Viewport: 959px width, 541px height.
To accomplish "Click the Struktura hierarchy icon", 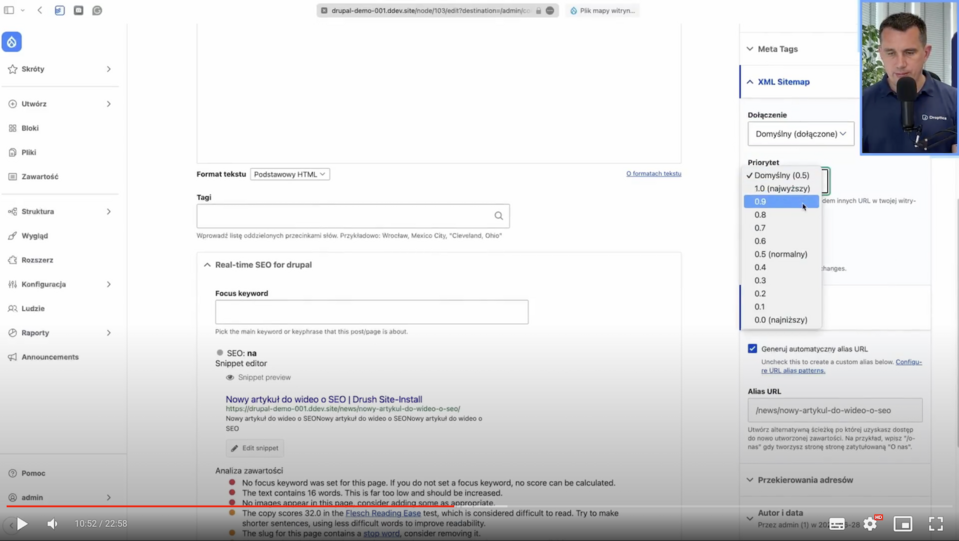I will click(x=12, y=212).
